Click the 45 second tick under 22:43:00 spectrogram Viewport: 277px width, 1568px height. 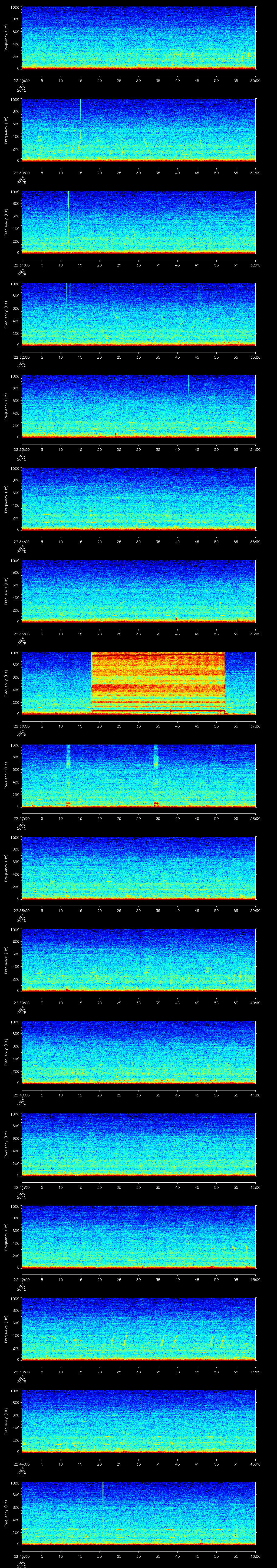[x=197, y=1372]
